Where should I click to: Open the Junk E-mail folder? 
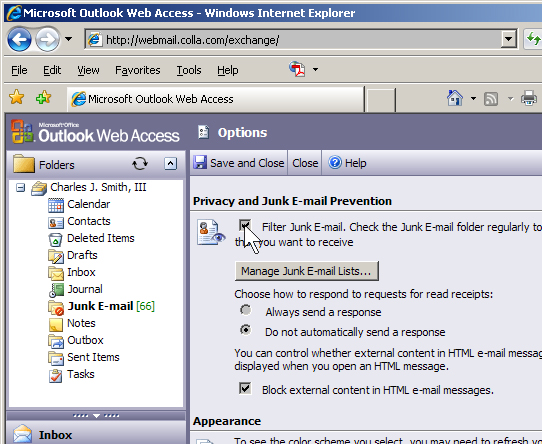(100, 306)
